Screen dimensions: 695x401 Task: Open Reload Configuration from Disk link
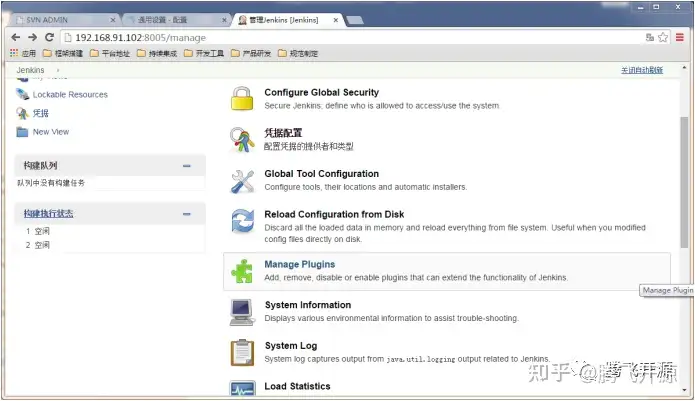[x=334, y=214]
